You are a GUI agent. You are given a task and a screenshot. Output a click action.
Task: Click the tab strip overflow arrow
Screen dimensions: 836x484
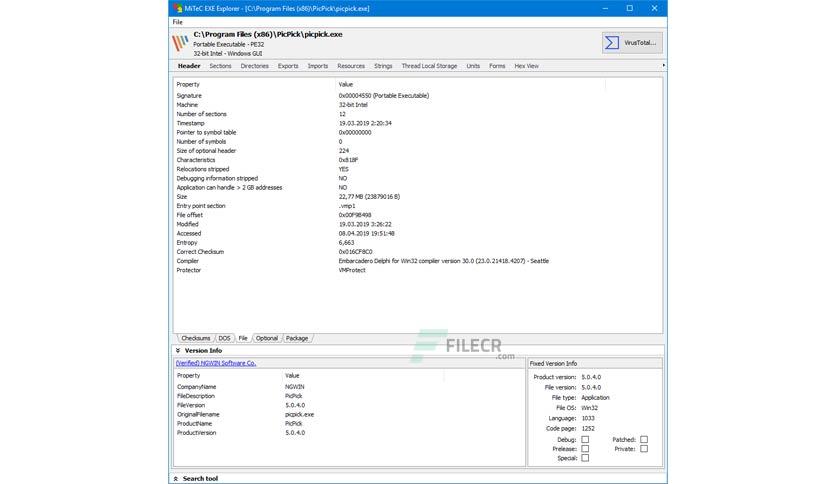[x=663, y=66]
